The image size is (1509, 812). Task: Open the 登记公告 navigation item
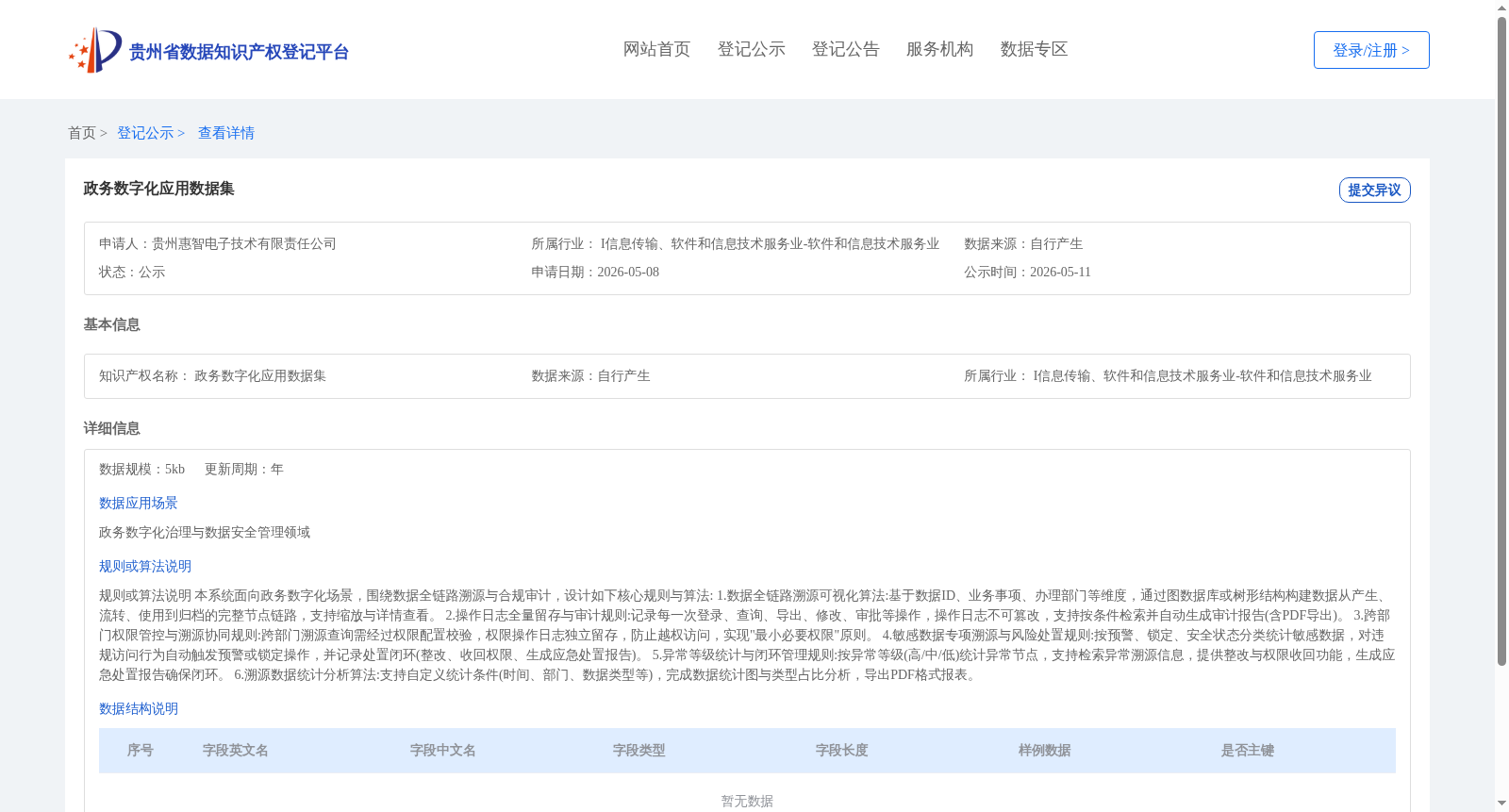coord(845,49)
